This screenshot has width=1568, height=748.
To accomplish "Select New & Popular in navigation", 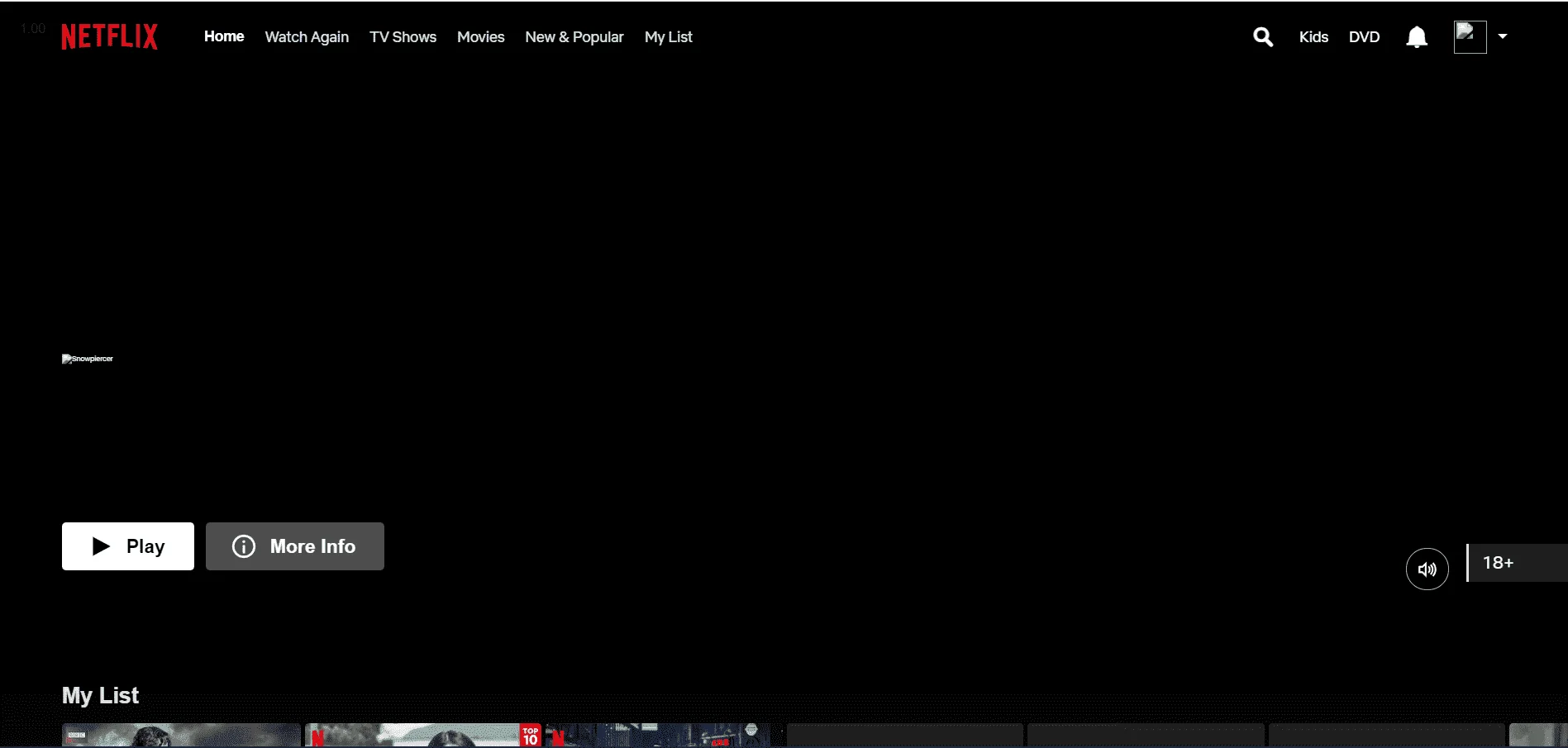I will pos(574,37).
